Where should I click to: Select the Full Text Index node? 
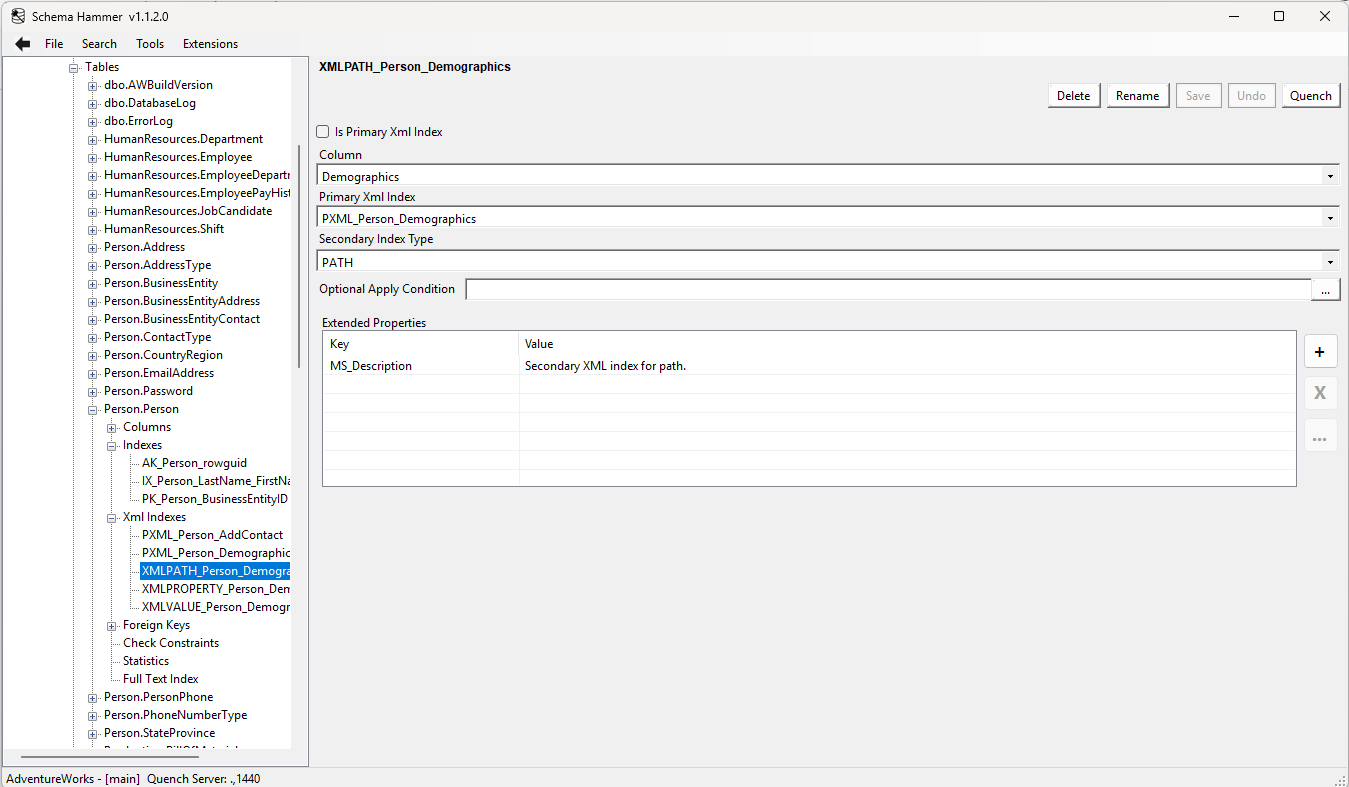159,678
